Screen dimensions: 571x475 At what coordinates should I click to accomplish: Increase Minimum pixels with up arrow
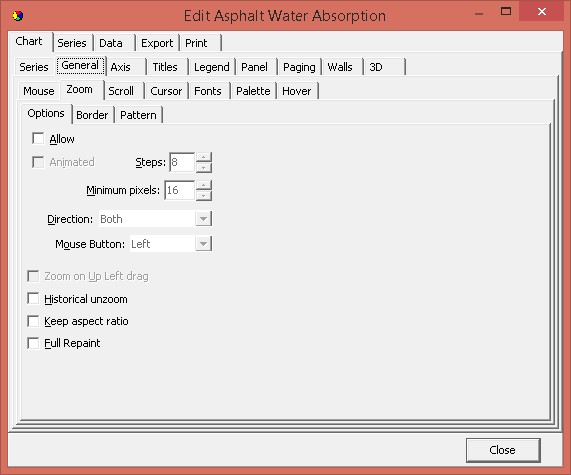[204, 185]
